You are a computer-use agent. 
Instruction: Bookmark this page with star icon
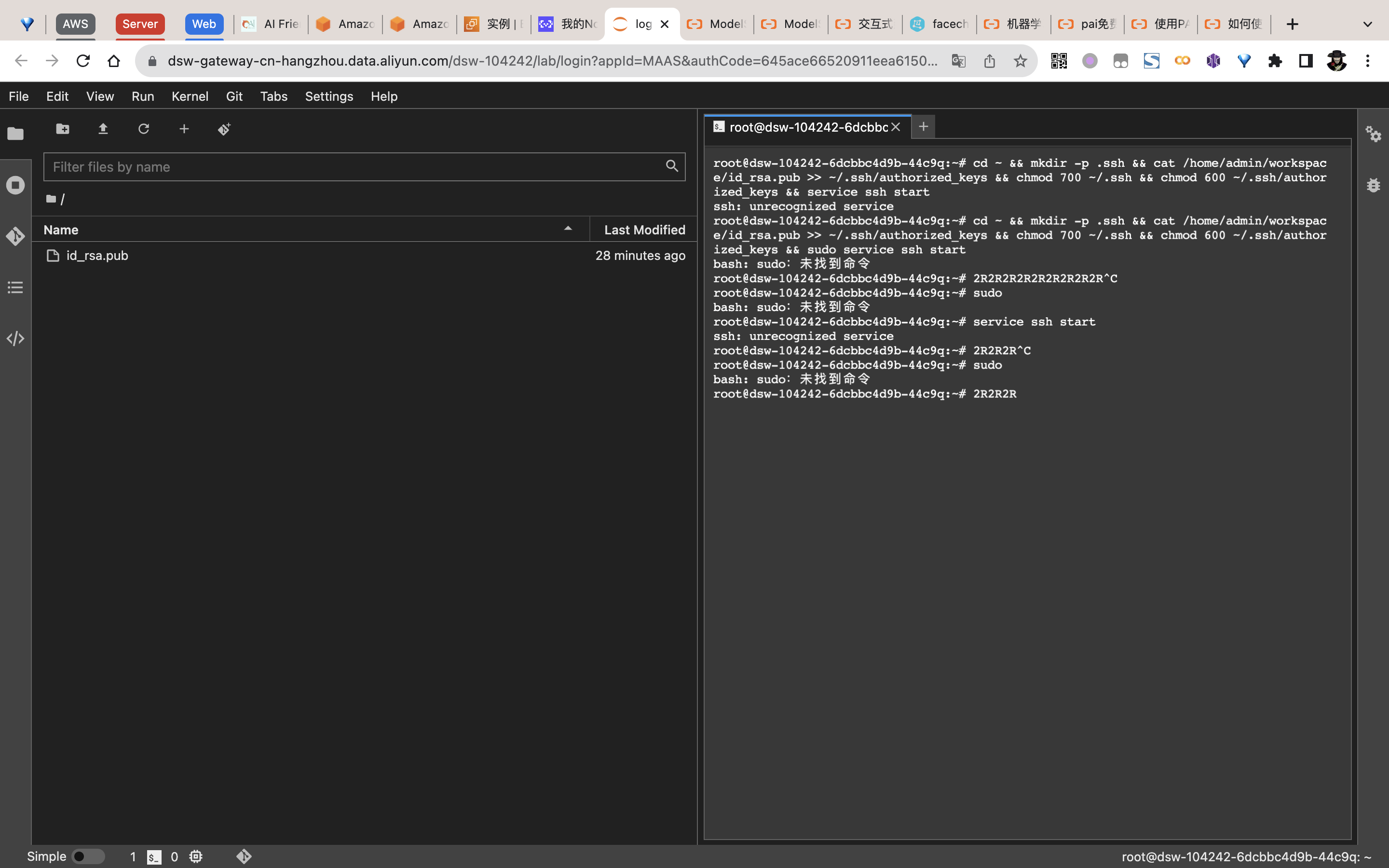tap(1020, 61)
